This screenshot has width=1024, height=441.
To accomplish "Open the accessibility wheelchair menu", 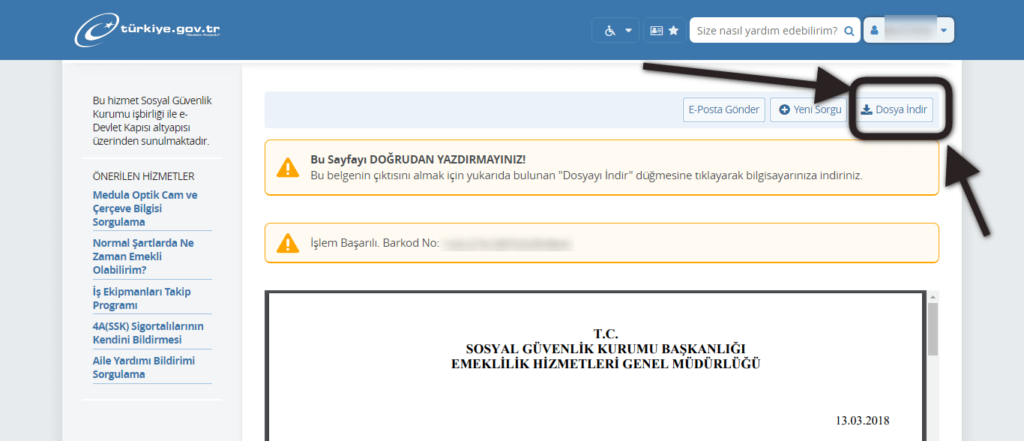I will tap(615, 30).
